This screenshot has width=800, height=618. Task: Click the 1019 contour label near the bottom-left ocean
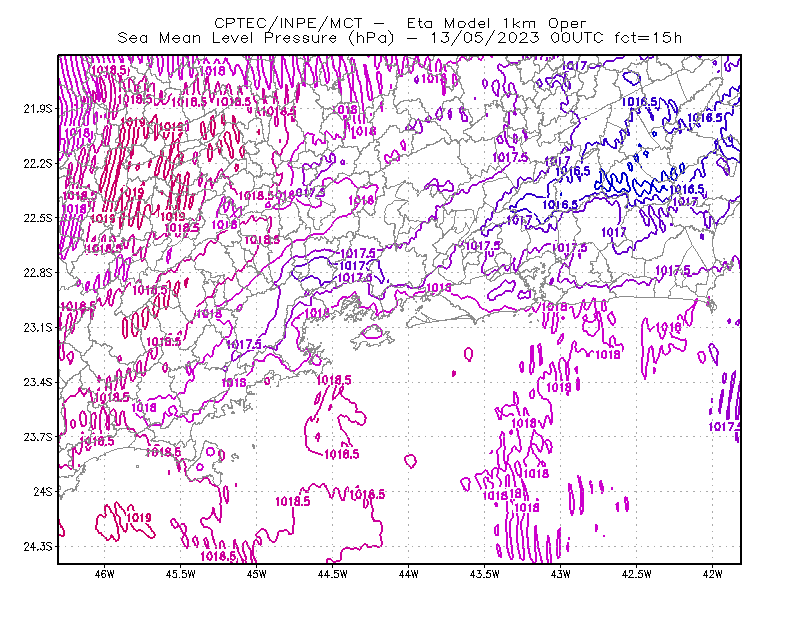coord(139,518)
